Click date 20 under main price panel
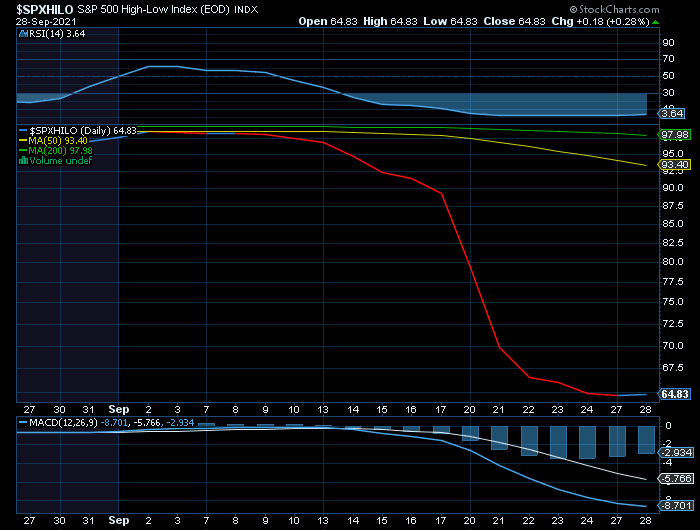Image resolution: width=700 pixels, height=530 pixels. (469, 409)
